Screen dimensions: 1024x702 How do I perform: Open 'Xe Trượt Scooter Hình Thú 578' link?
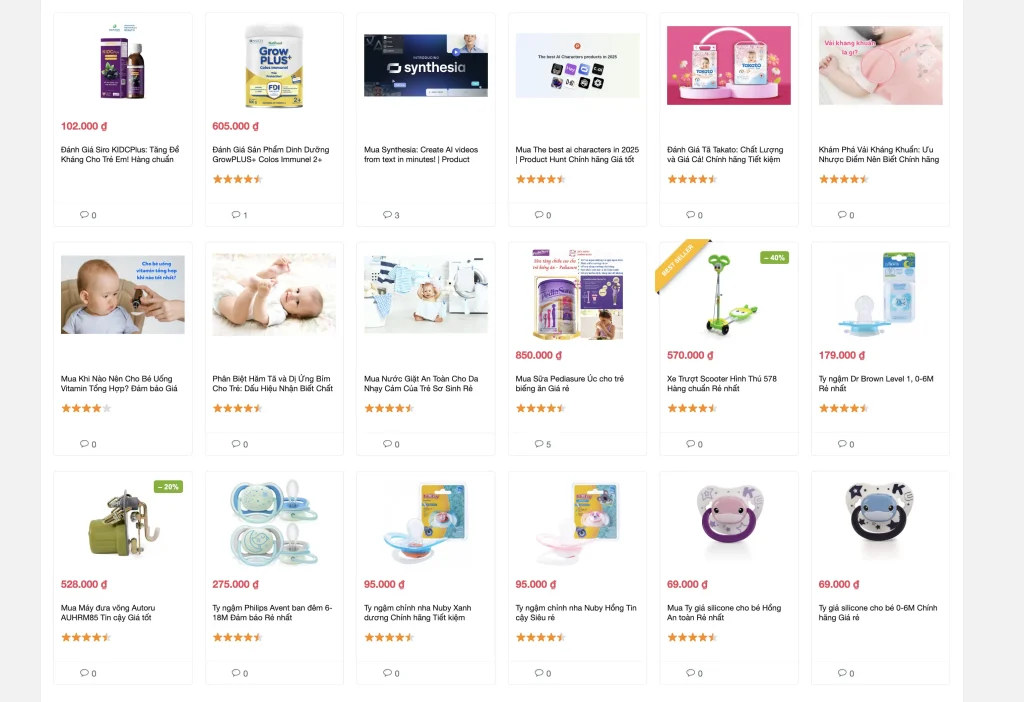tap(722, 383)
